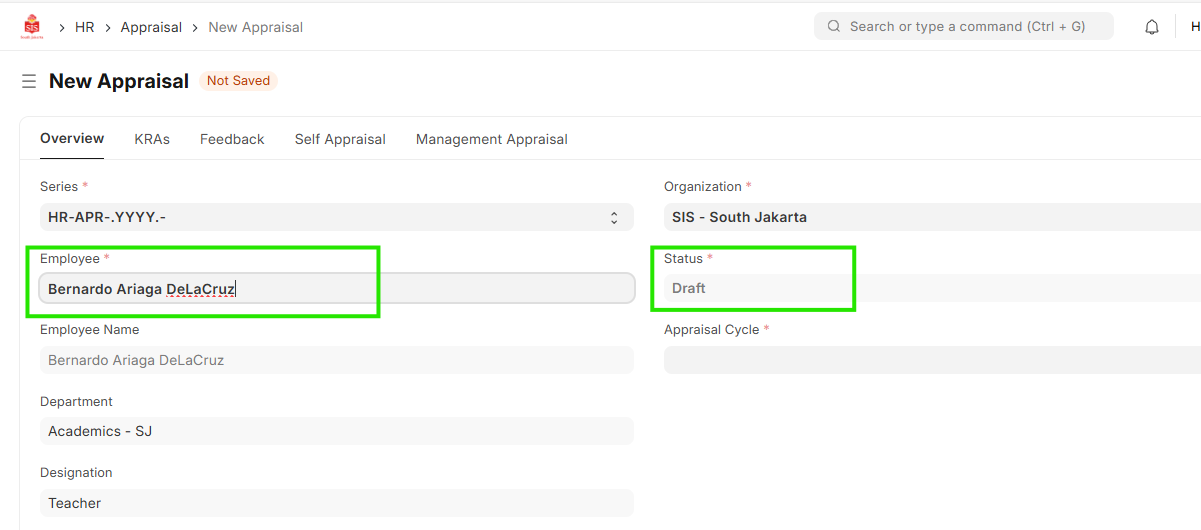Open the notifications bell icon
This screenshot has height=530, width=1201.
[x=1152, y=27]
